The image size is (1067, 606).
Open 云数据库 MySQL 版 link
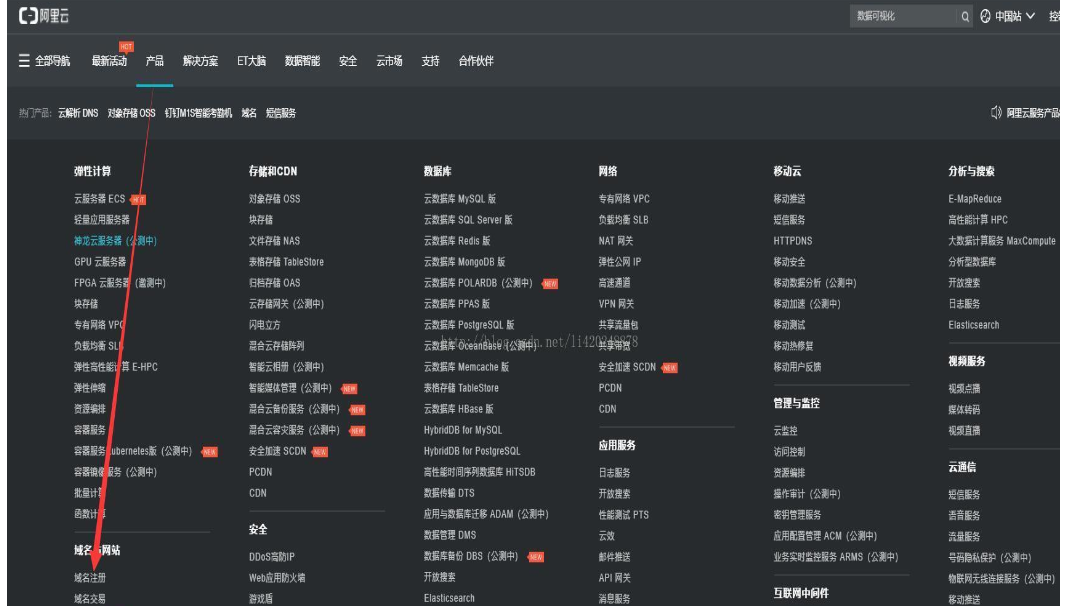click(x=460, y=199)
